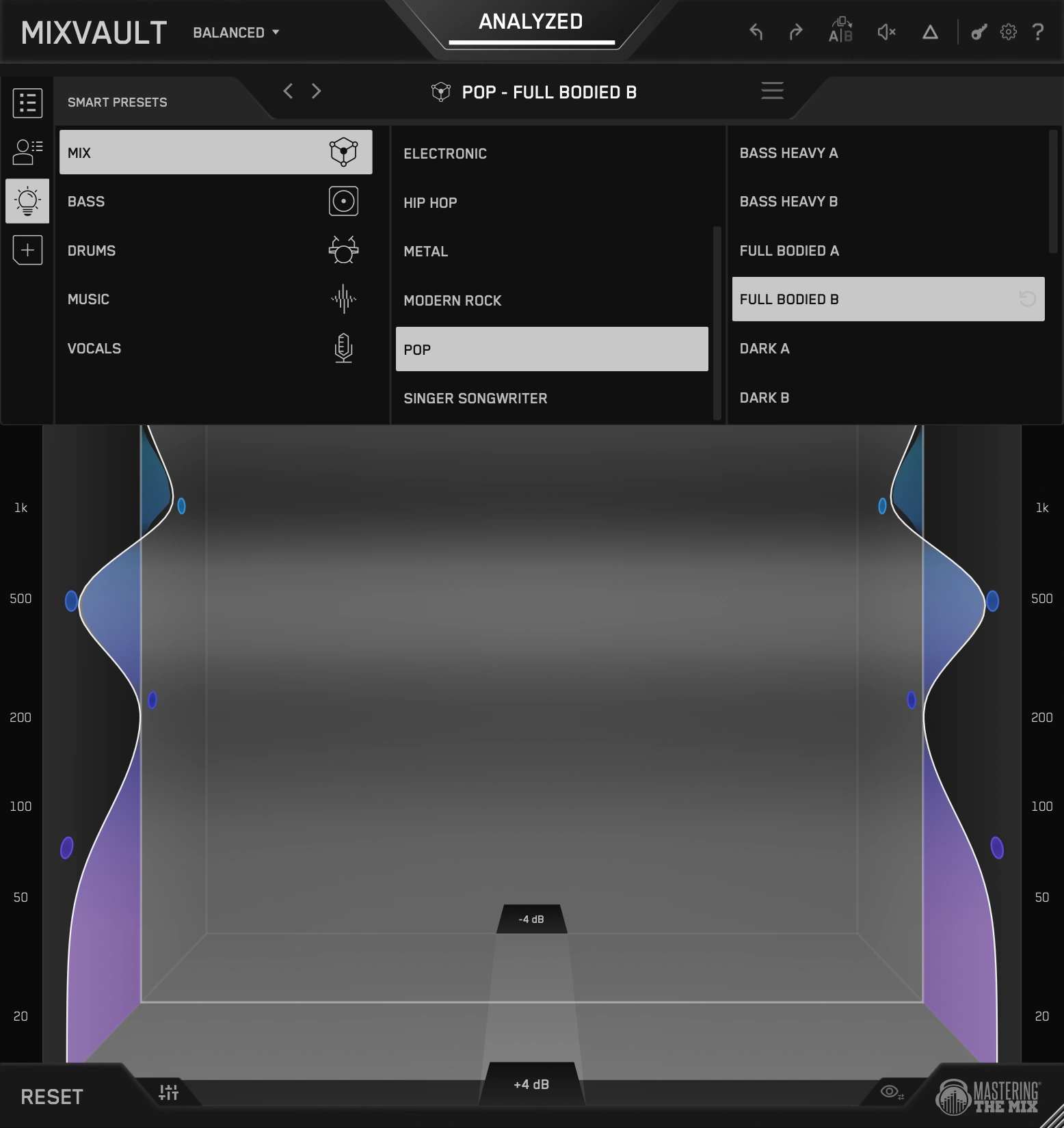Click the right 200 Hz EQ node
The height and width of the screenshot is (1128, 1064).
pos(912,699)
